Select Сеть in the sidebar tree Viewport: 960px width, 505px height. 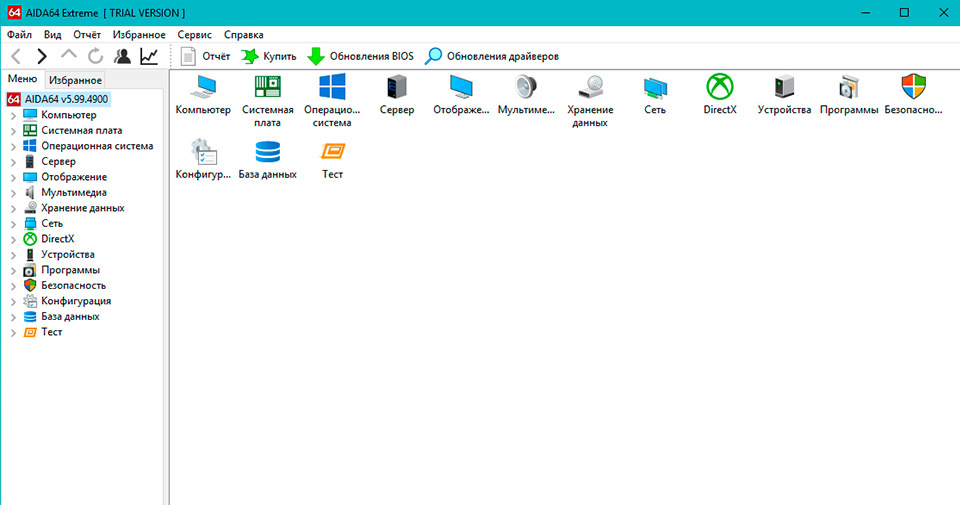coord(43,223)
